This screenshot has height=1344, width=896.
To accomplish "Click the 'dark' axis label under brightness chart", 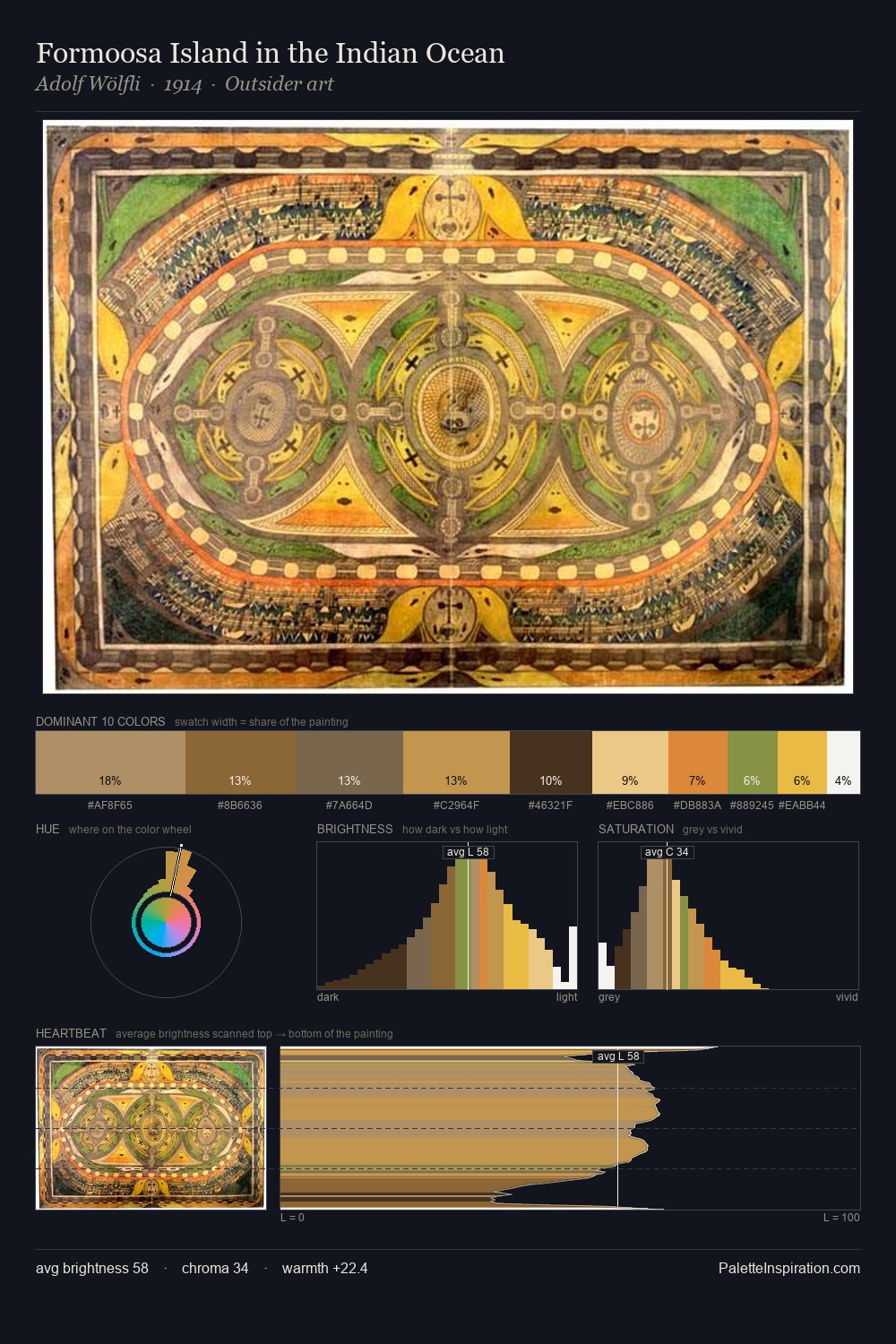I will 328,997.
